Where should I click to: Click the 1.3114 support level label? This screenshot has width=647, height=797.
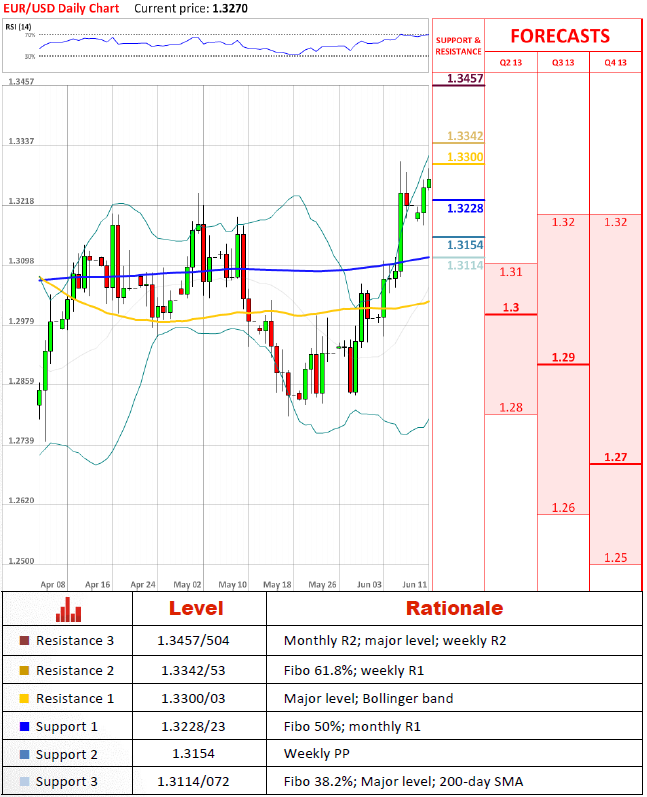465,265
